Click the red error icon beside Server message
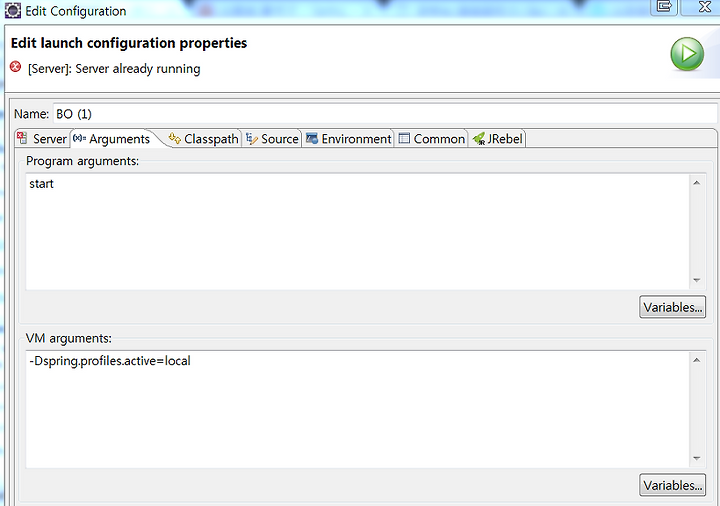720x506 pixels. click(x=16, y=67)
